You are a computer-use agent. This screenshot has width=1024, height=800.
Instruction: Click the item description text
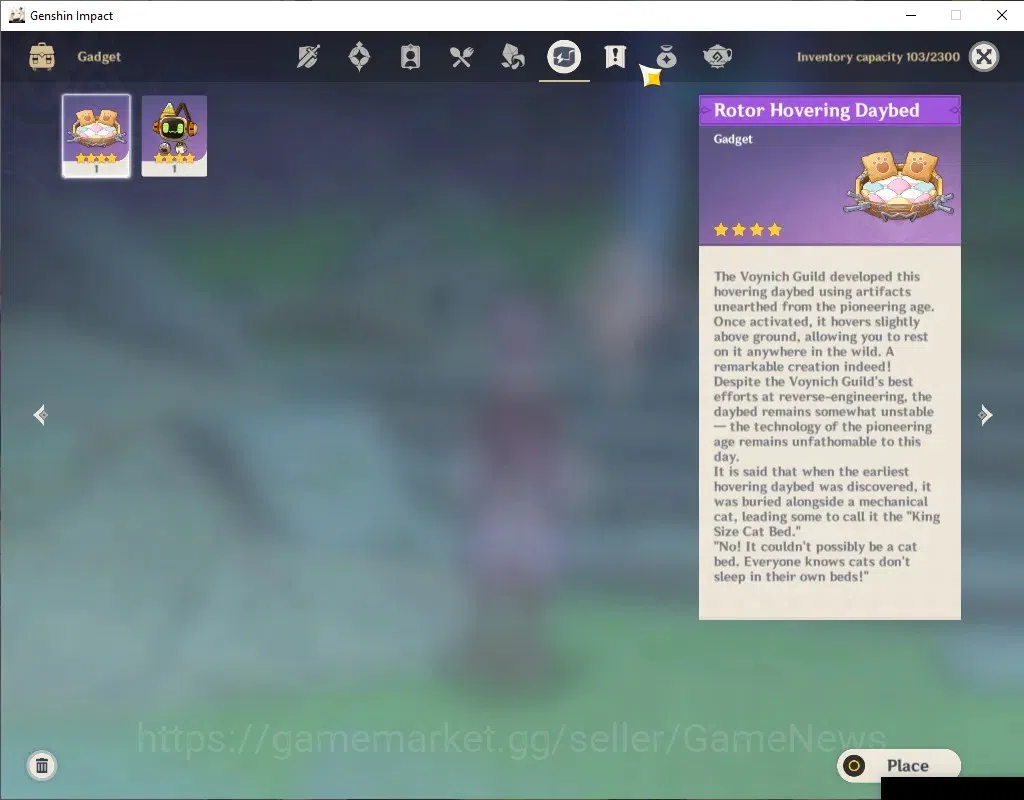pyautogui.click(x=826, y=426)
